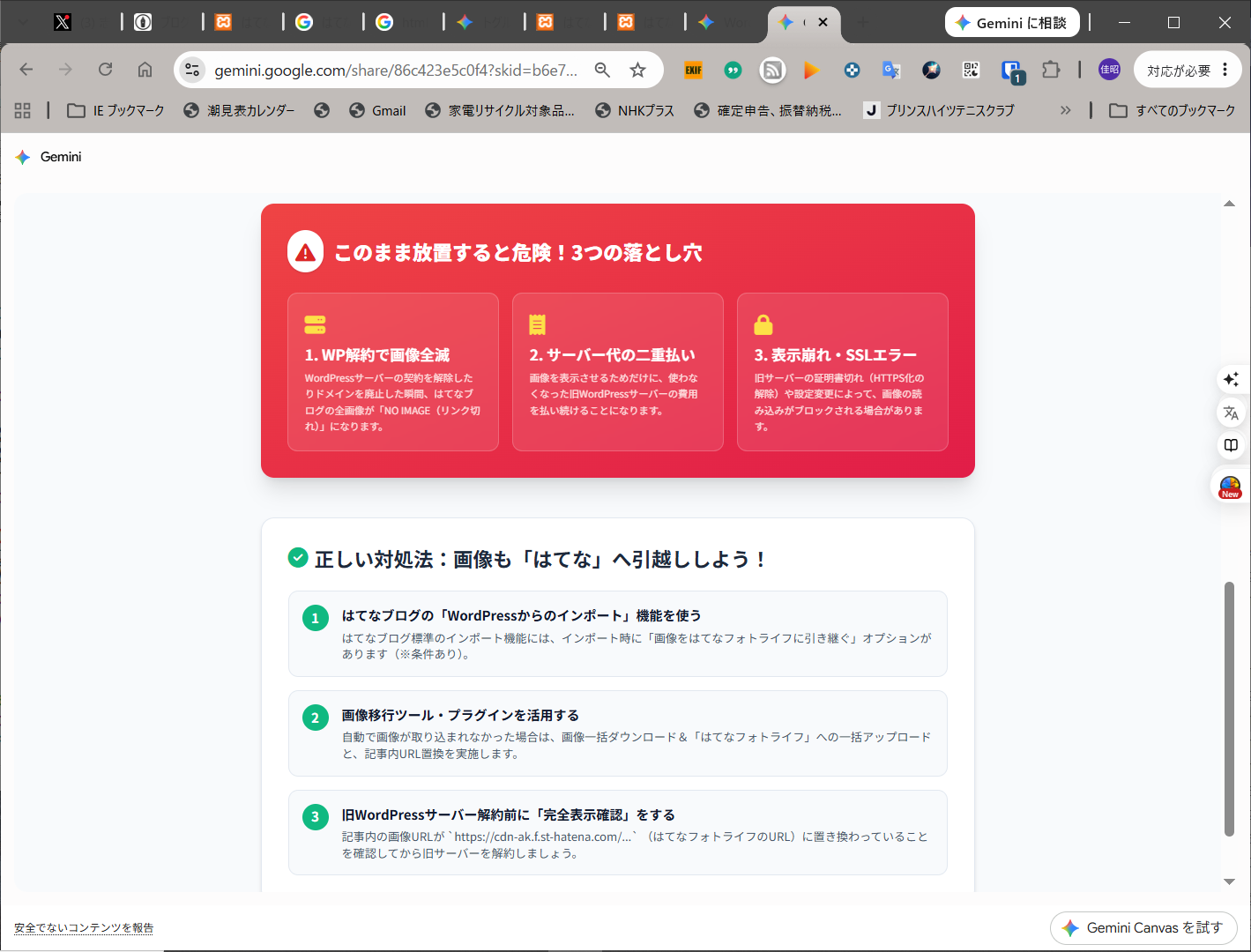Bookmark this page with the star icon
This screenshot has width=1251, height=952.
[x=637, y=70]
